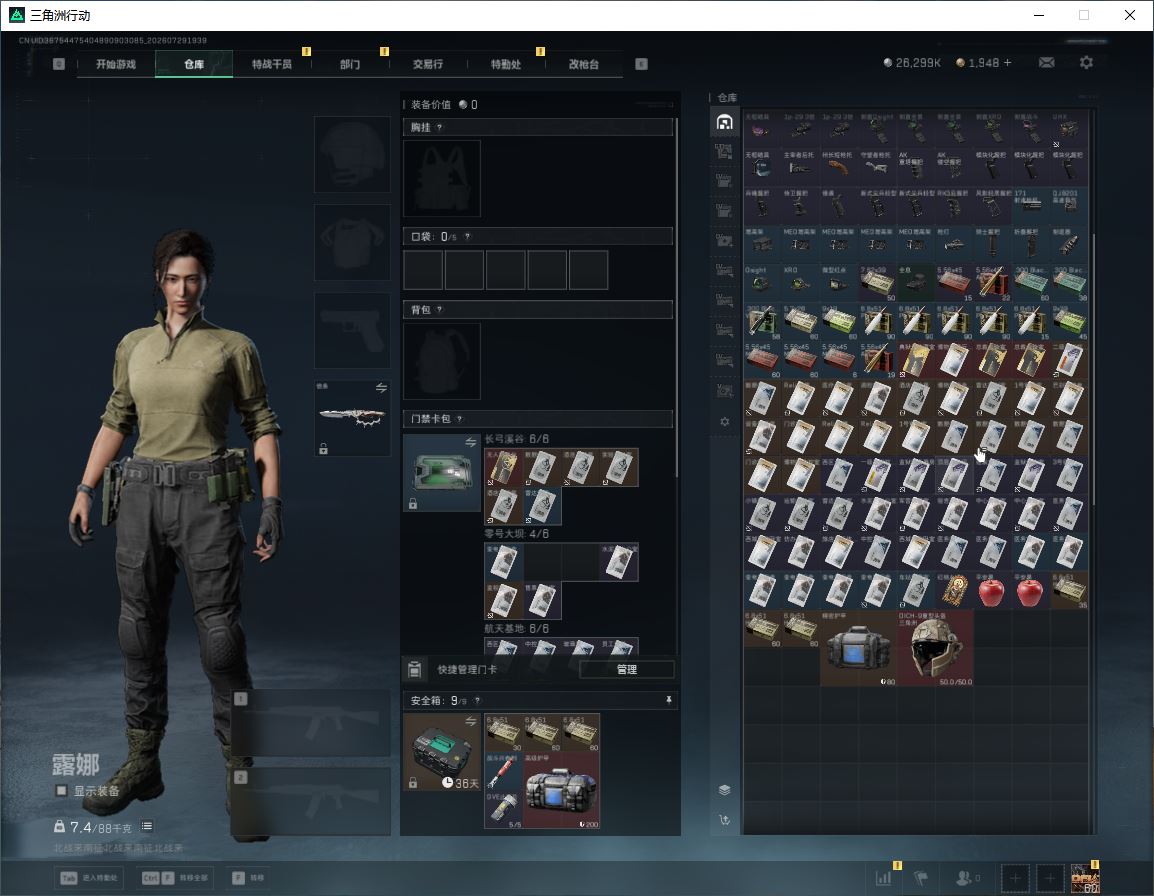Image resolution: width=1154 pixels, height=896 pixels.
Task: Click the 航天基地 6/6 label
Action: tap(517, 628)
